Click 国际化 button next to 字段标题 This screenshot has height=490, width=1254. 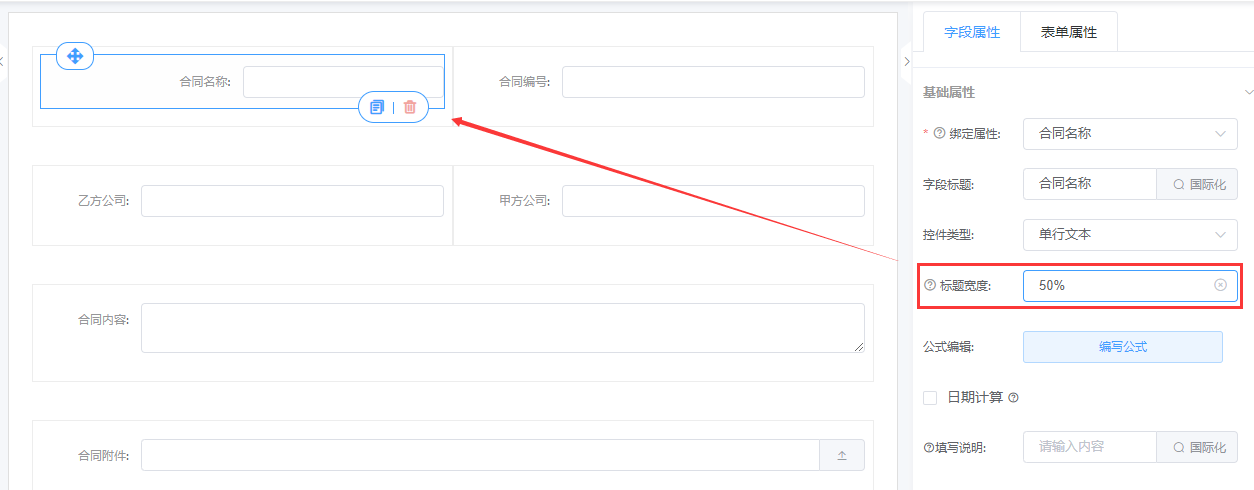coord(1198,184)
